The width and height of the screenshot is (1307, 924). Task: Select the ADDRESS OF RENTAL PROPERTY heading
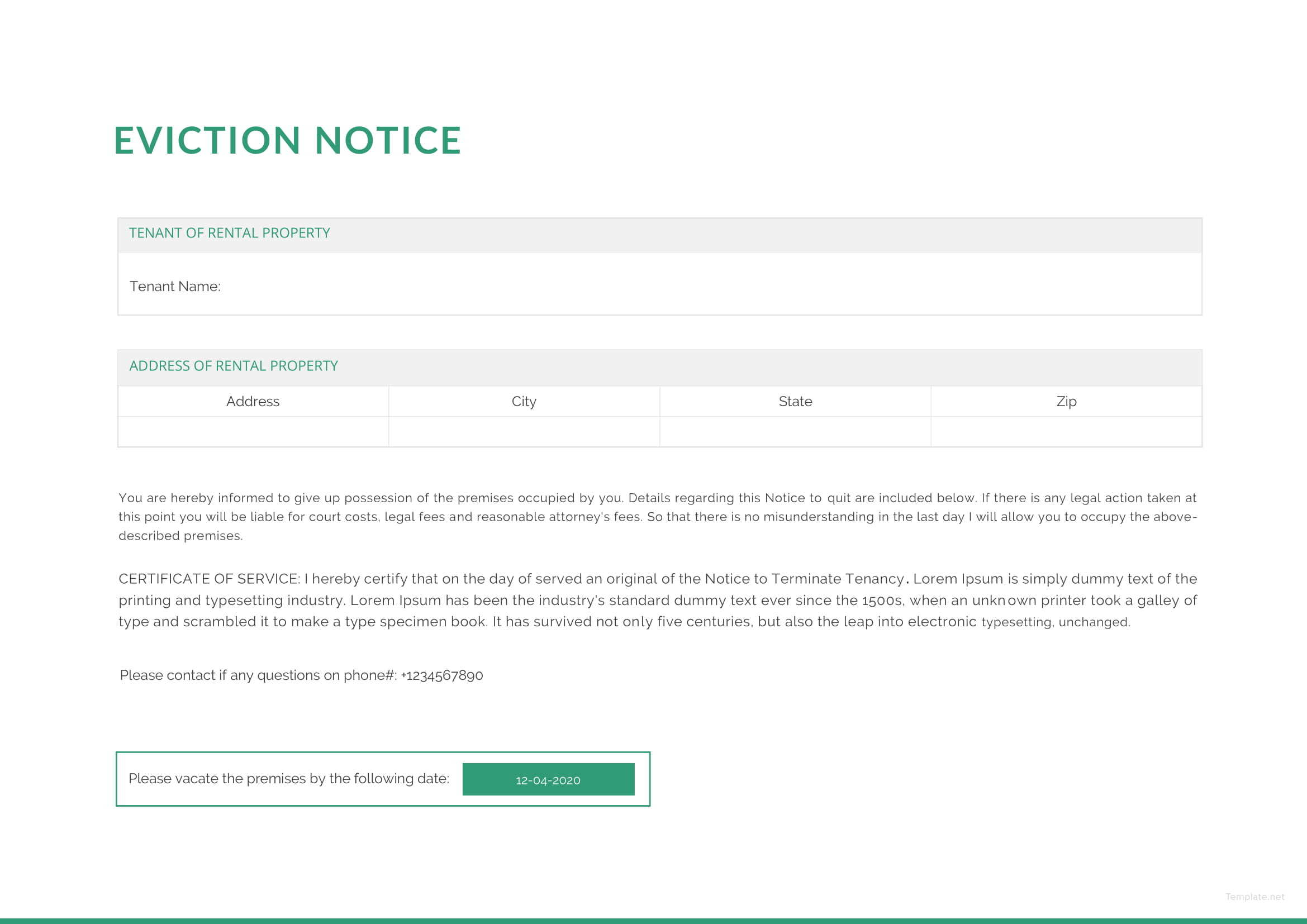click(234, 366)
